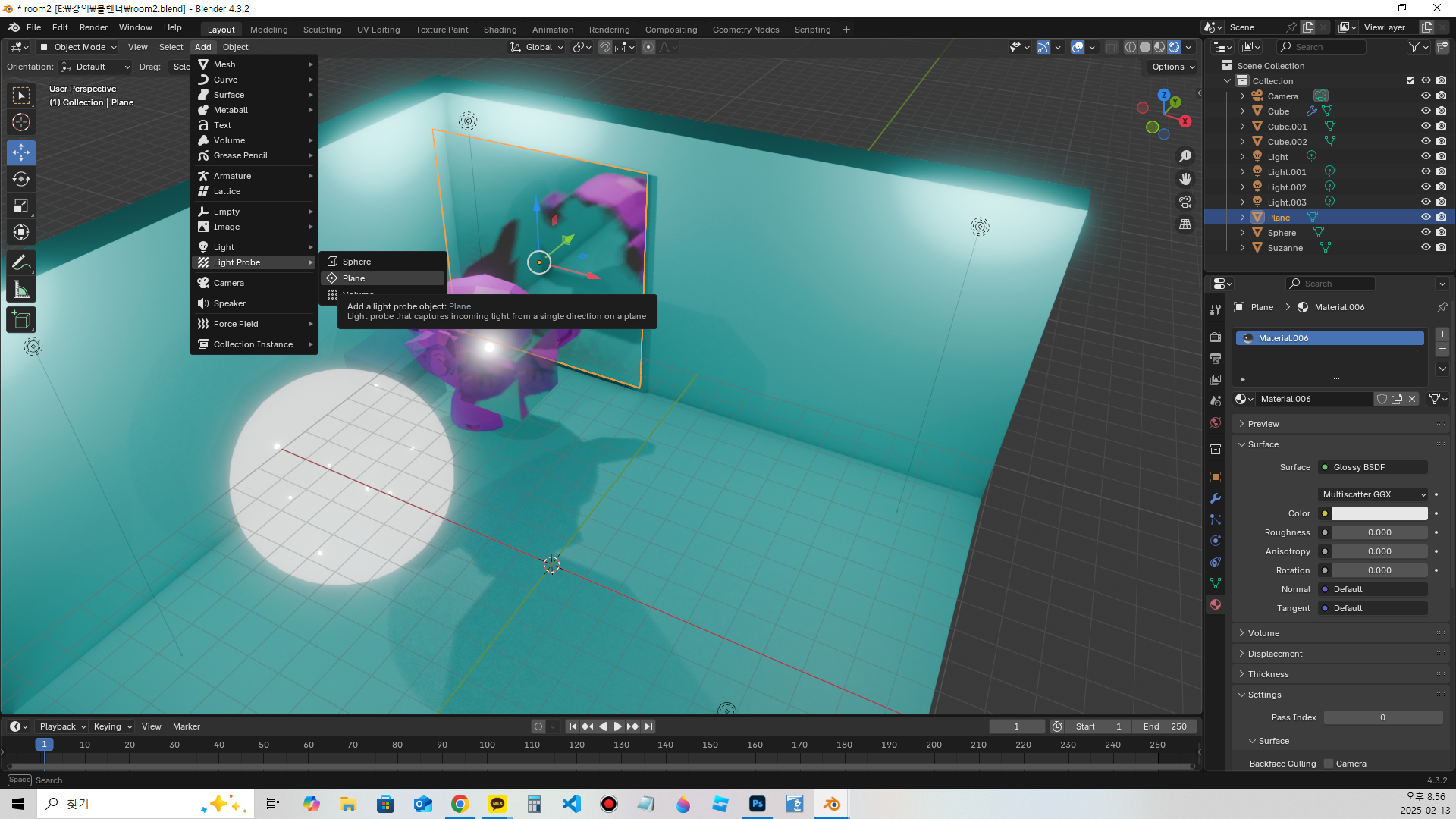Expand the Displacement panel
The height and width of the screenshot is (819, 1456).
coord(1275,654)
